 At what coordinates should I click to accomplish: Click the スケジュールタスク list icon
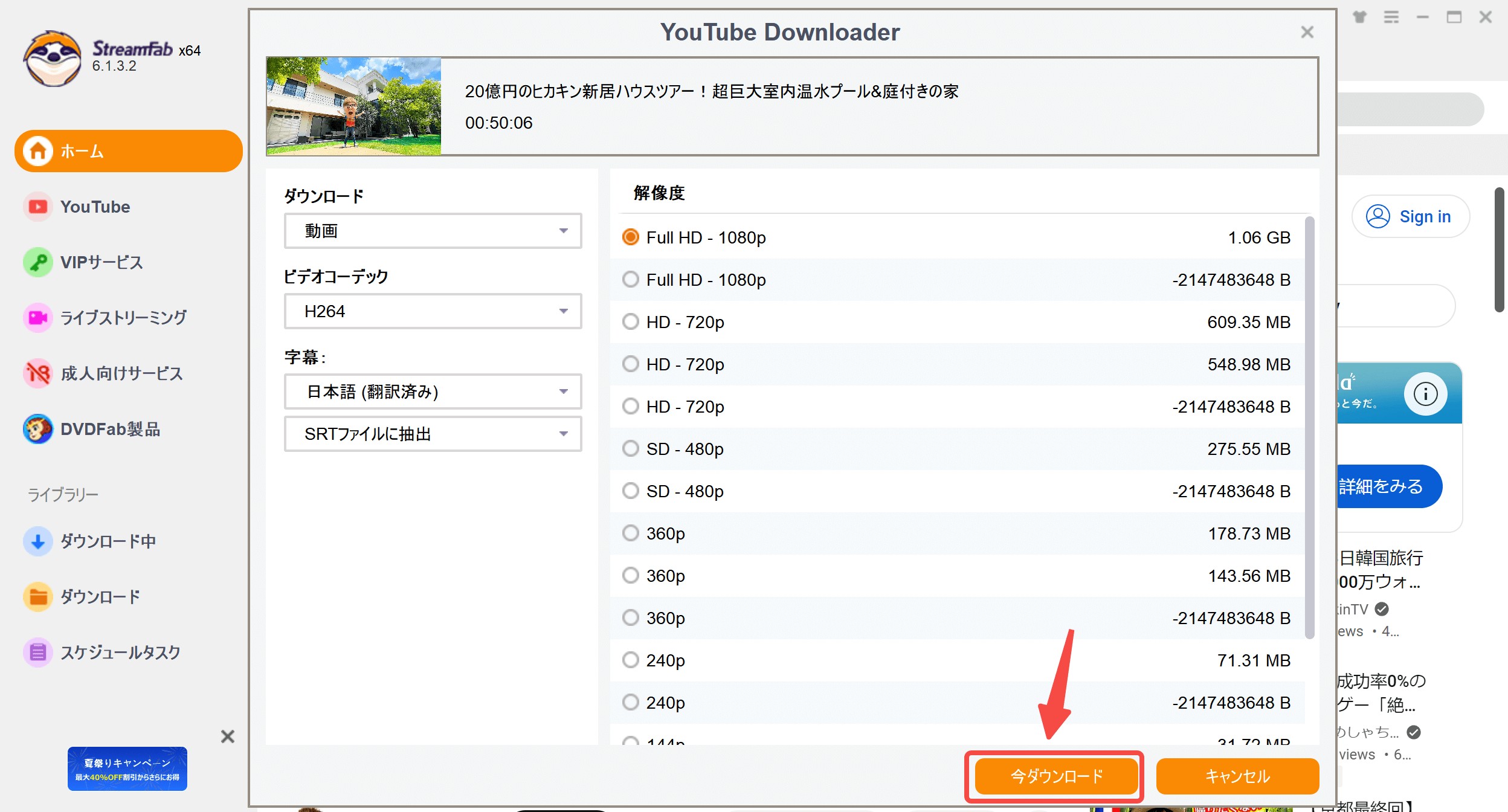[x=37, y=652]
